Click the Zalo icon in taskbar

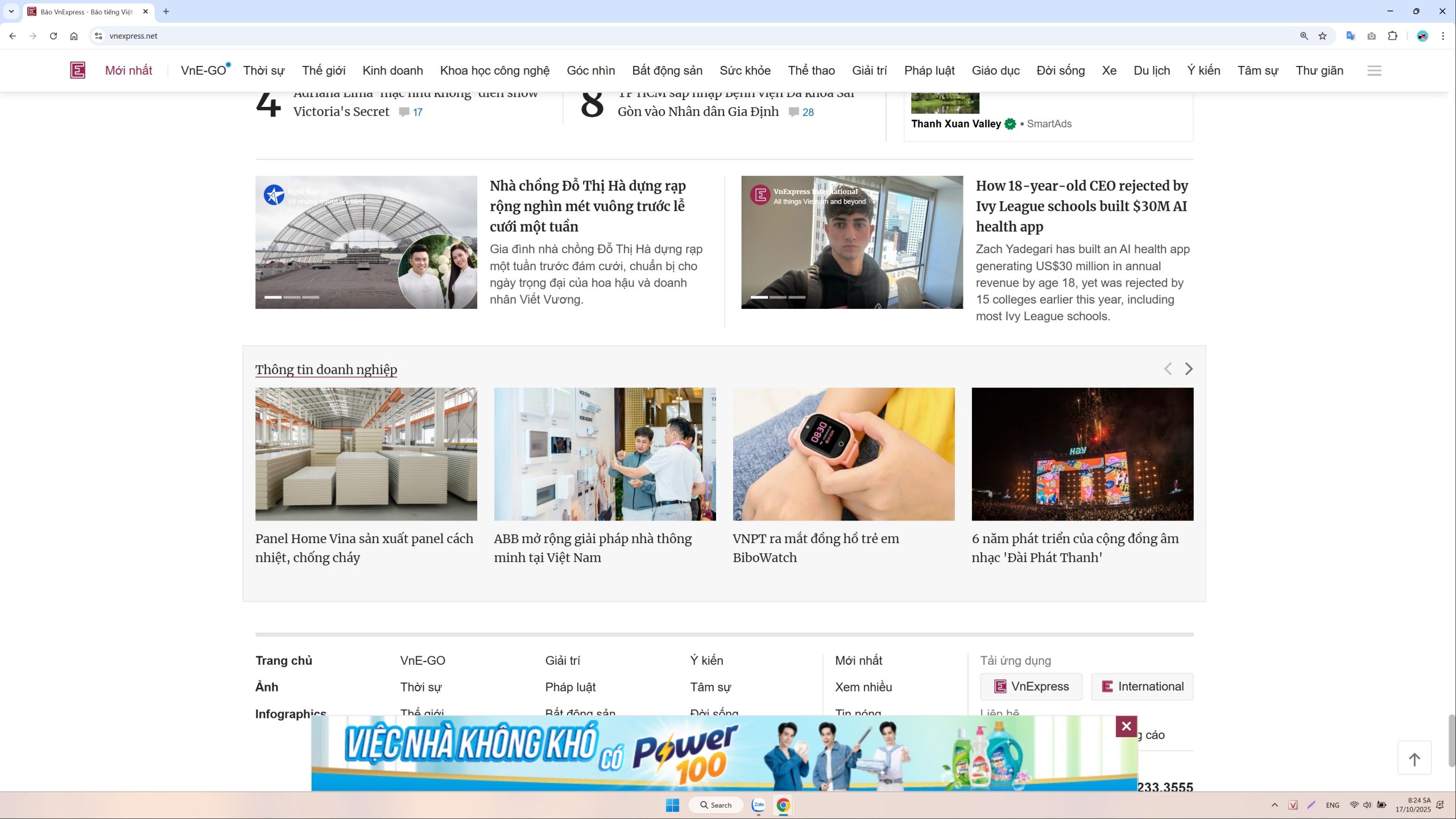coord(758,805)
